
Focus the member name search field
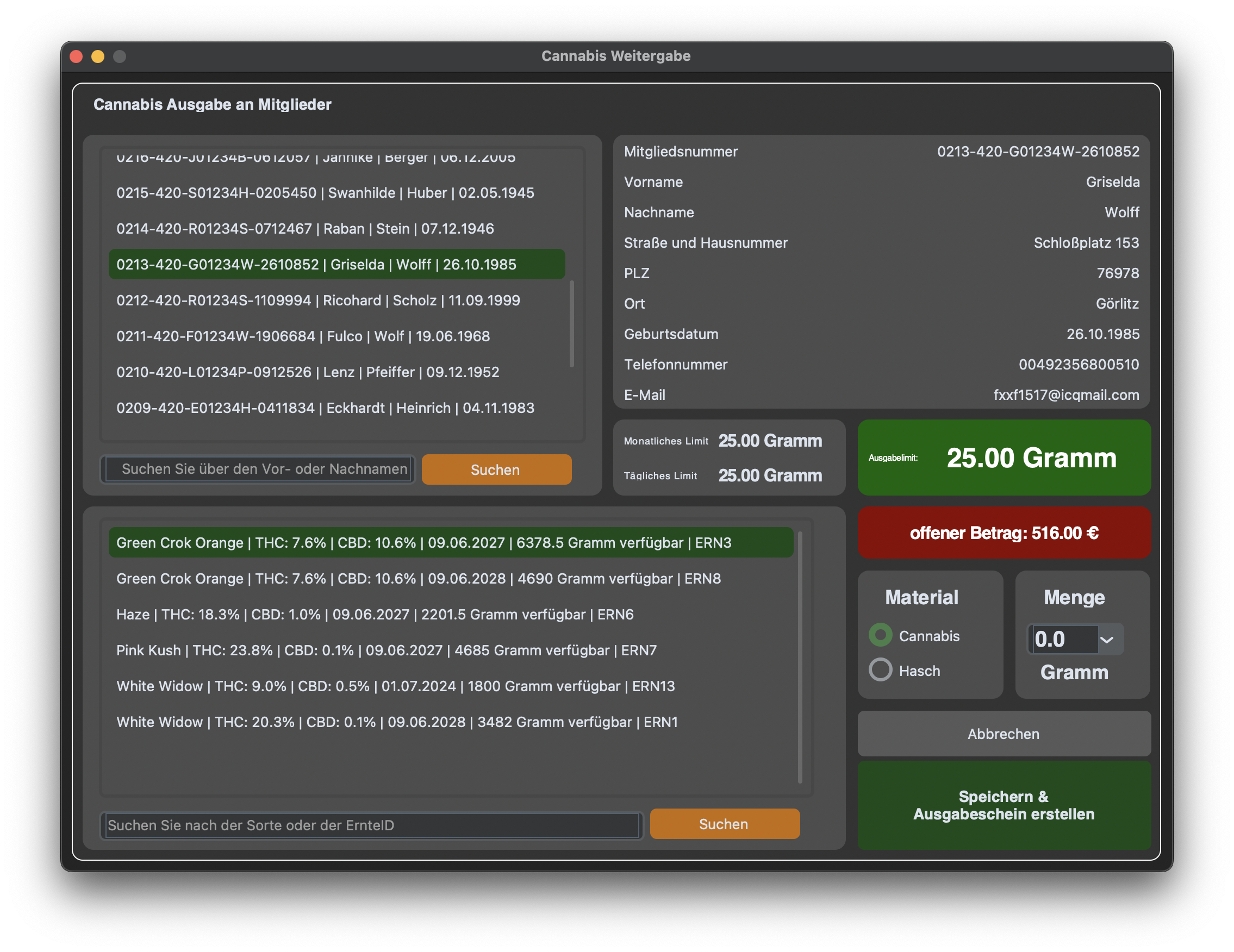(x=259, y=469)
